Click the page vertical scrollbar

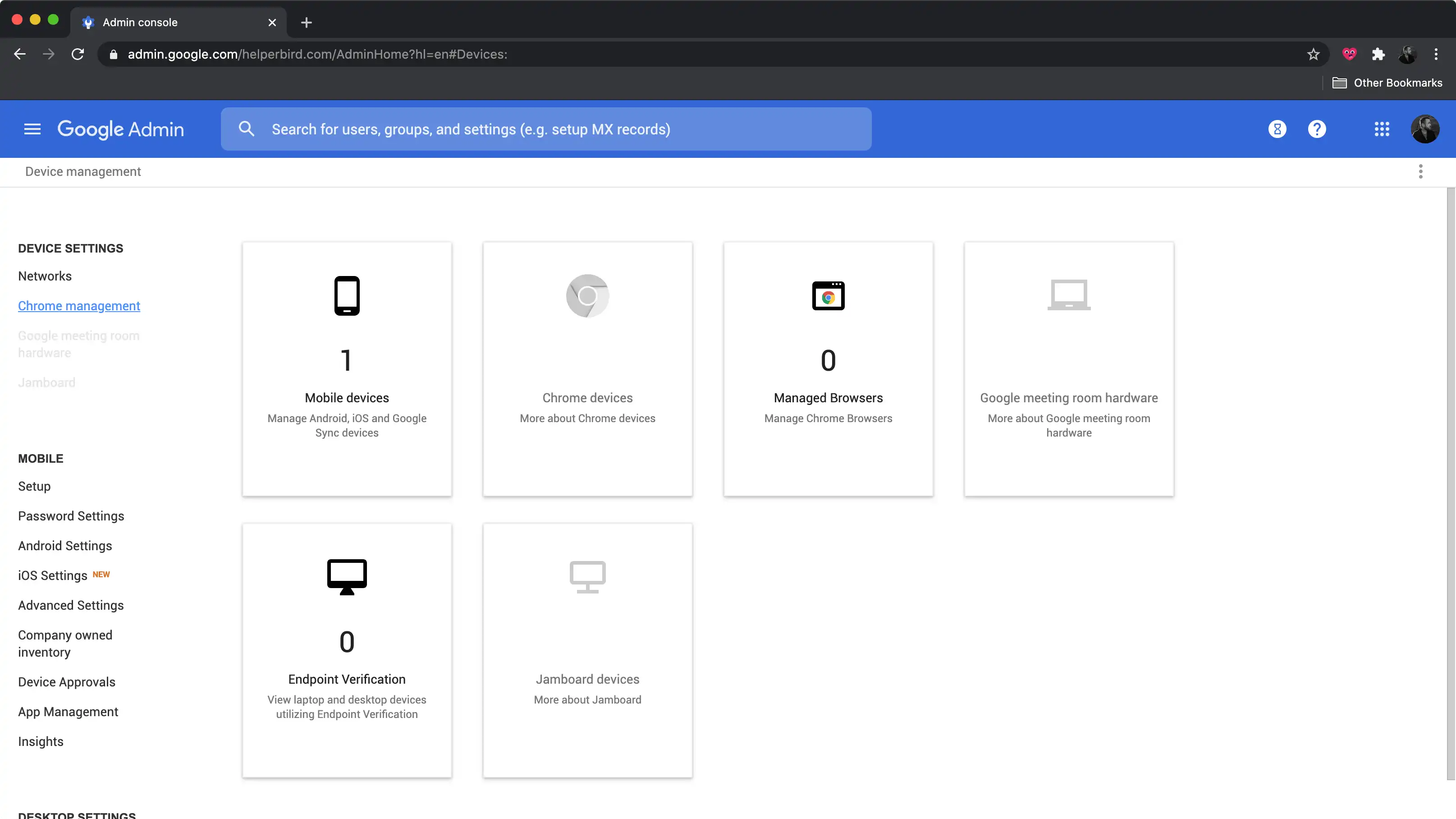click(1450, 483)
